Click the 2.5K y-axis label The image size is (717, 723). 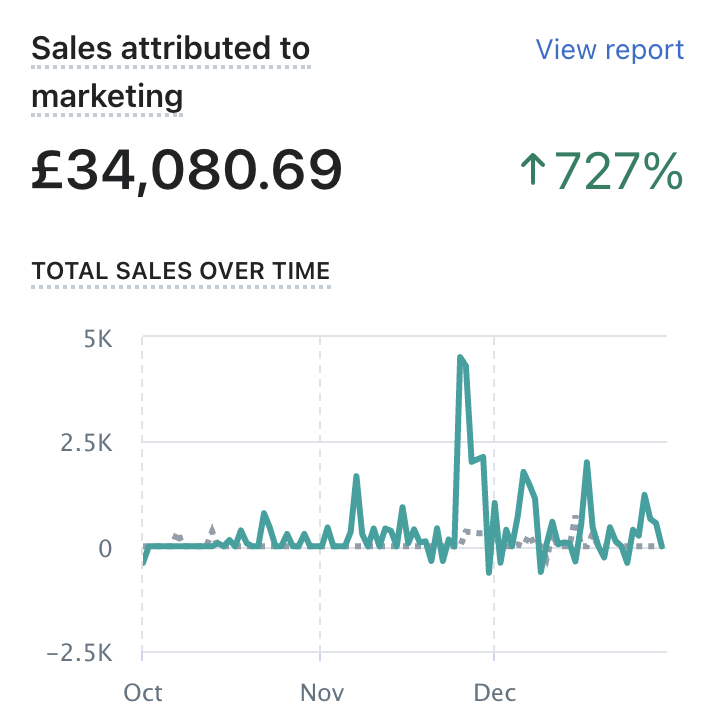coord(87,443)
